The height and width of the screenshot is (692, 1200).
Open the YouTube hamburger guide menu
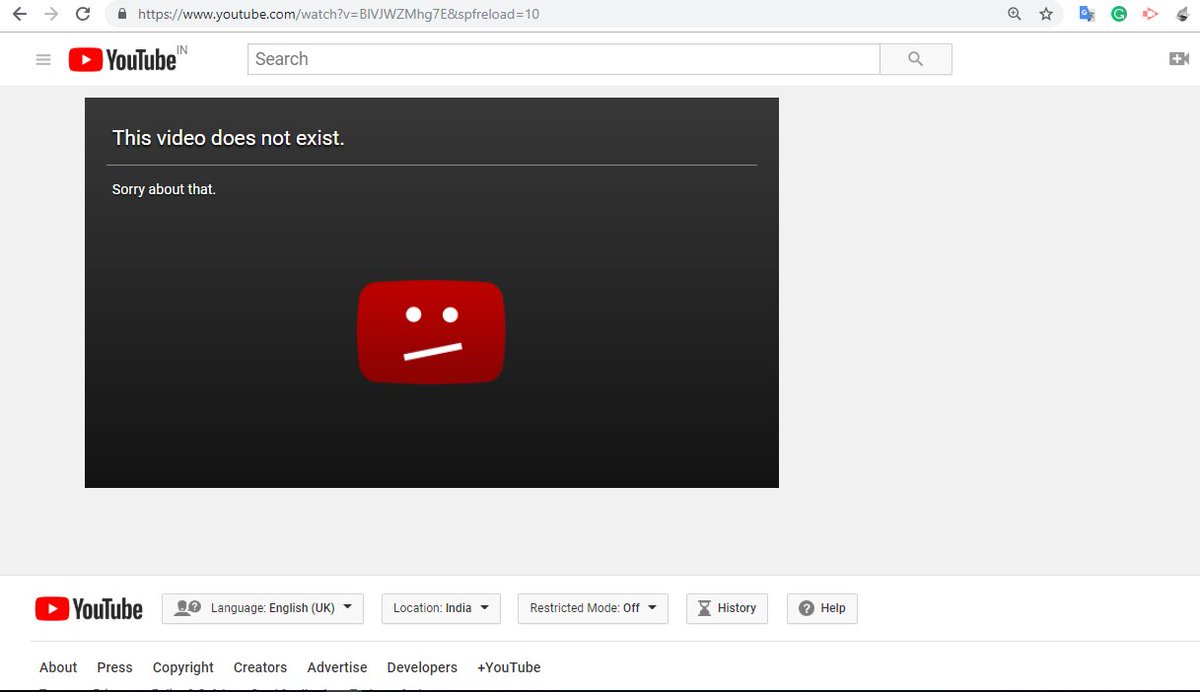[43, 59]
